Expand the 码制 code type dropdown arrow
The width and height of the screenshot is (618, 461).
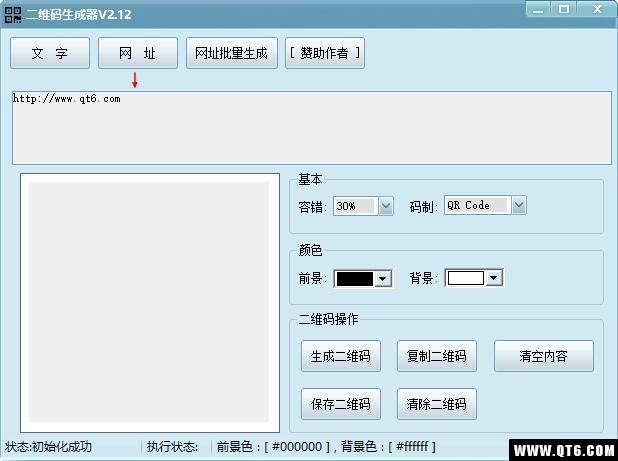(x=519, y=205)
